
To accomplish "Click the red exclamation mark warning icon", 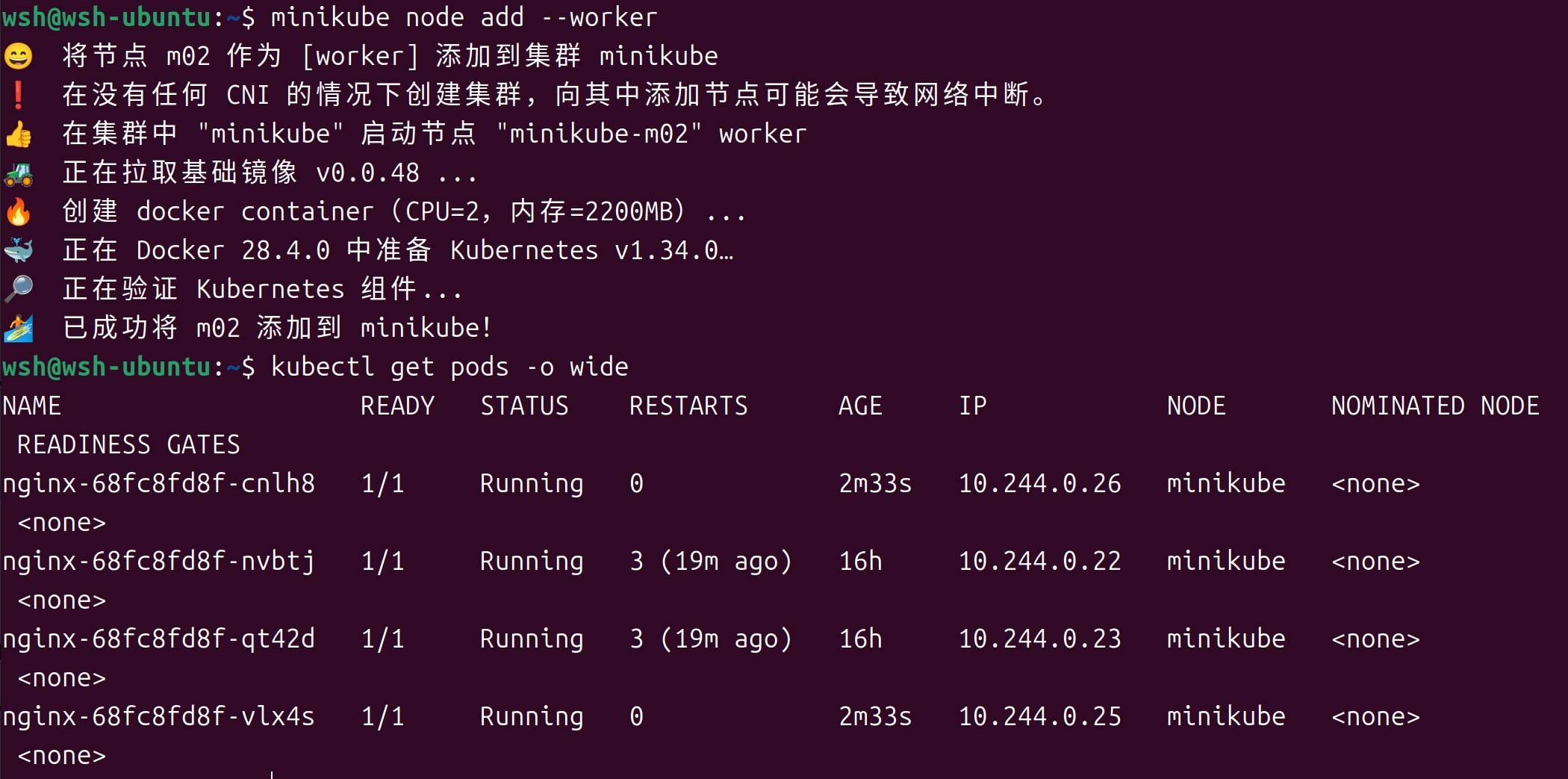I will 18,95.
